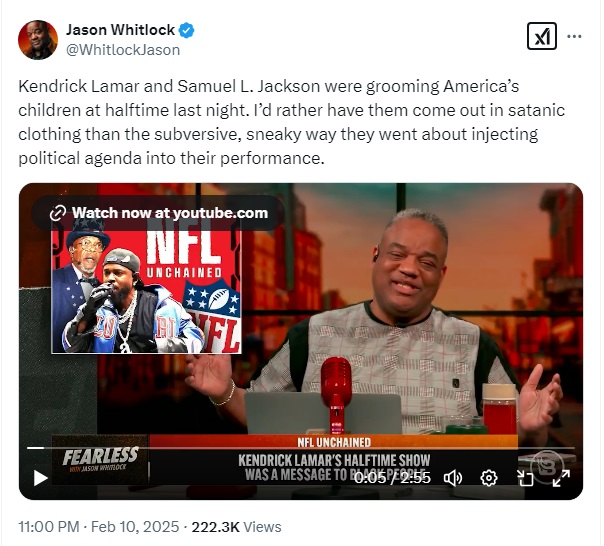
Task: Toggle picture-in-picture mode icon
Action: point(525,478)
